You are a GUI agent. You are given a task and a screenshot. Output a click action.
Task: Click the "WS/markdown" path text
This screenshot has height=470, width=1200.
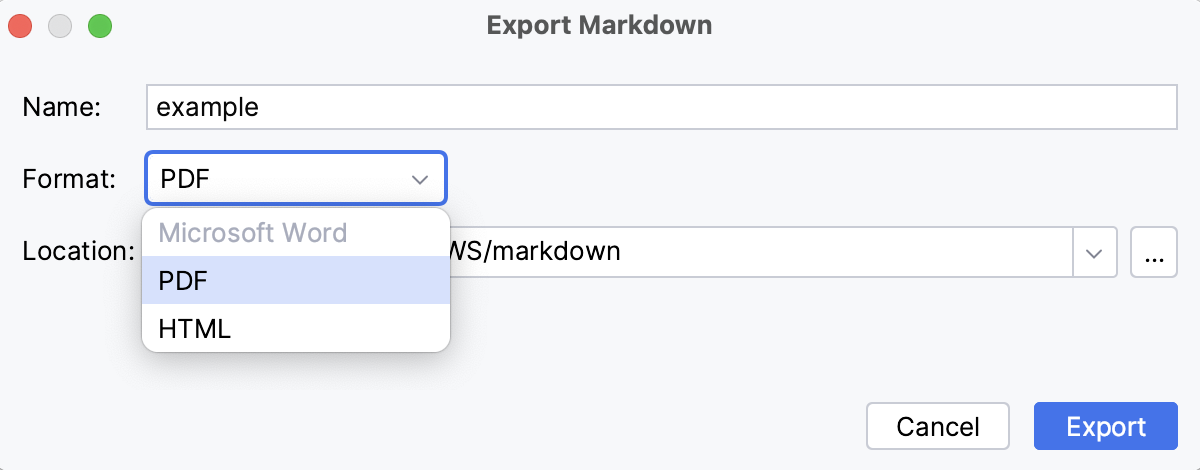(535, 250)
